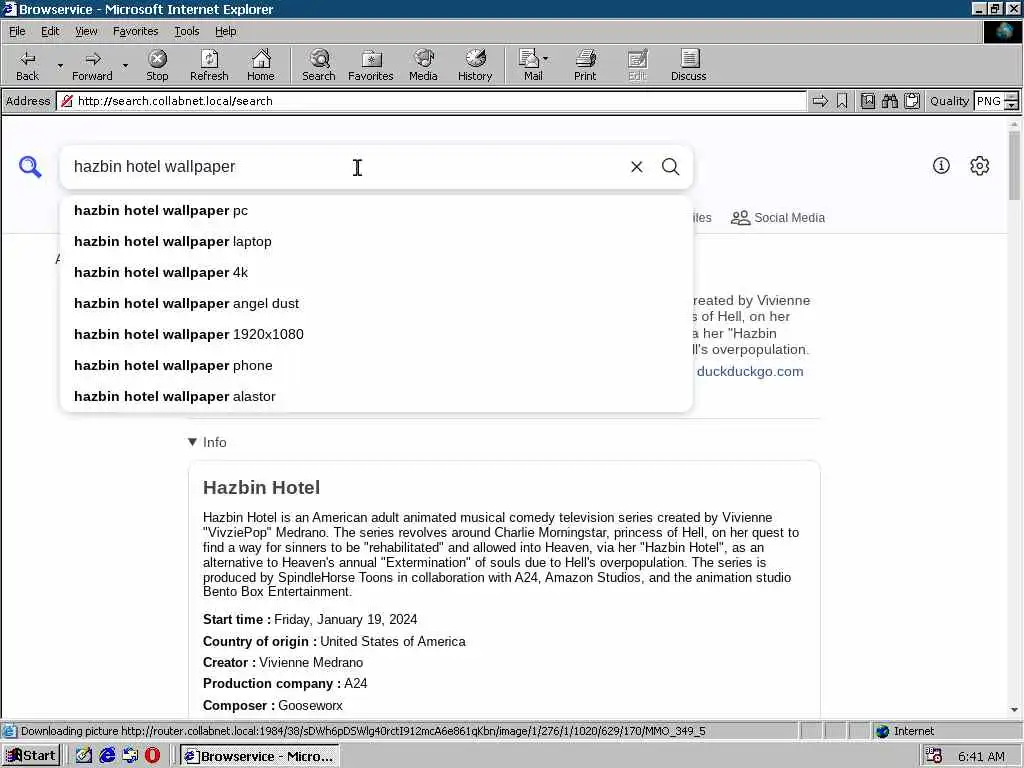The height and width of the screenshot is (768, 1024).
Task: Select suggestion "hazbin hotel wallpaper phone"
Action: pyautogui.click(x=376, y=366)
